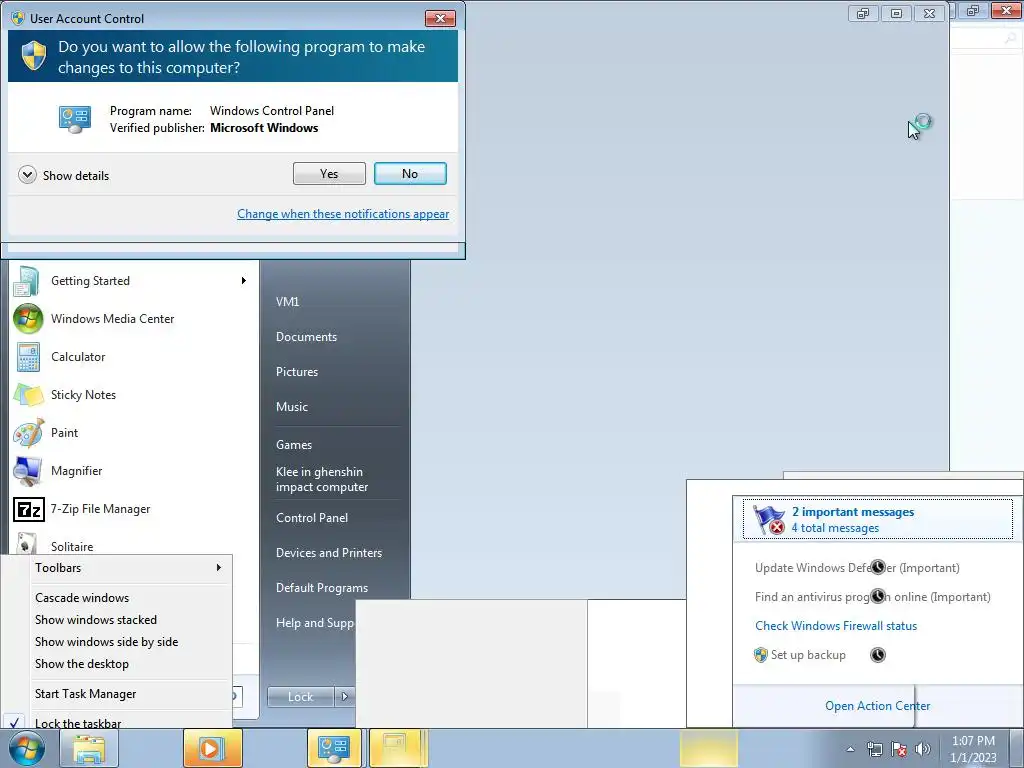Select Start Task Manager

(86, 694)
